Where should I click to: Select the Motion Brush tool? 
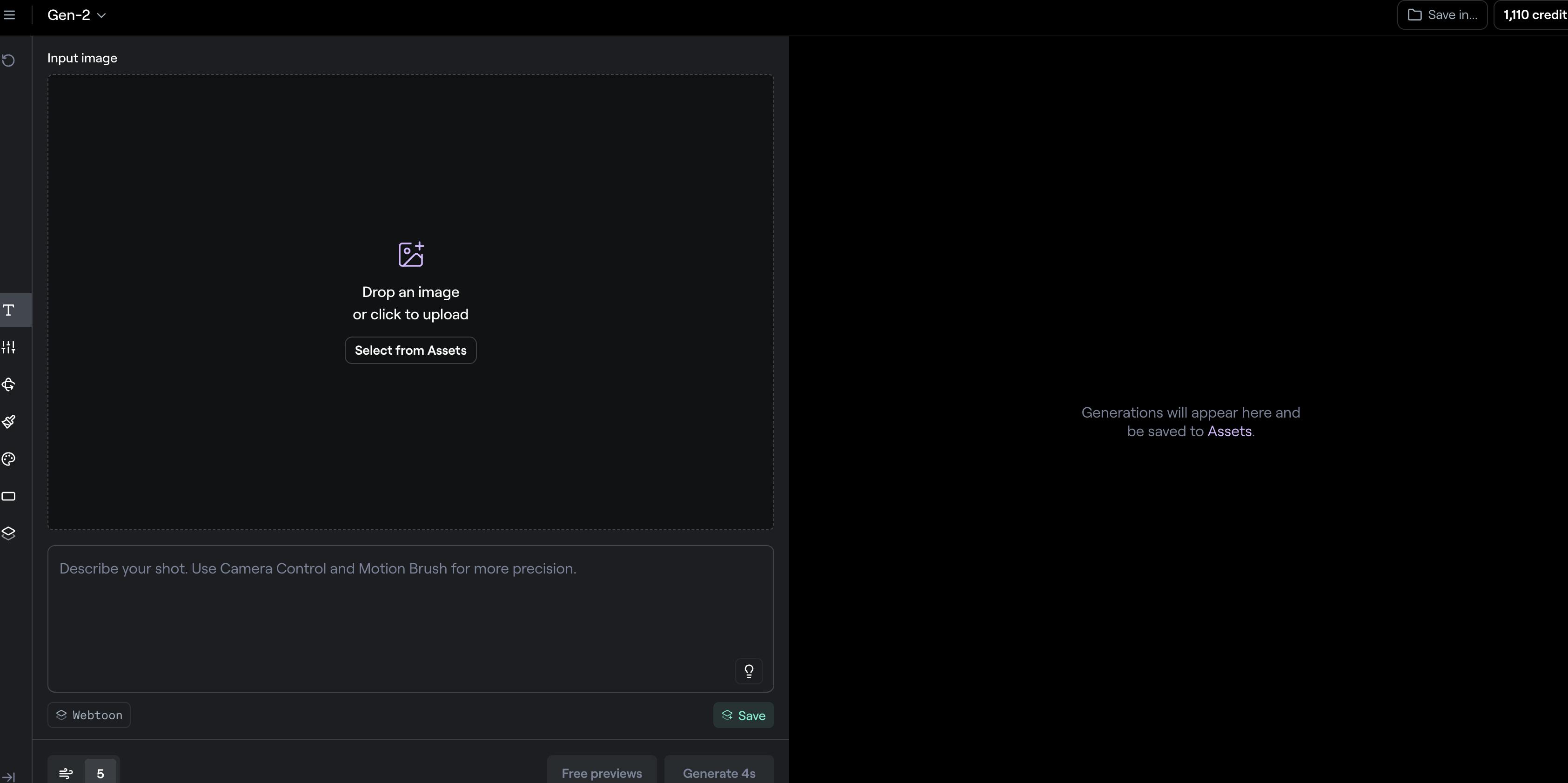pyautogui.click(x=8, y=422)
